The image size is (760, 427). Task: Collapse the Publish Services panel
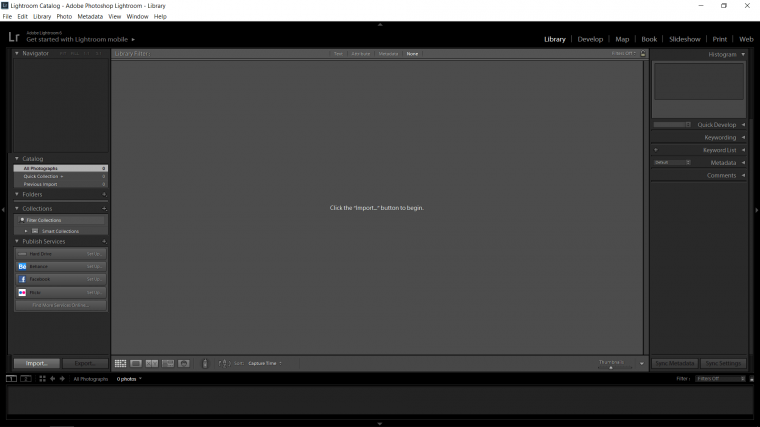click(x=16, y=241)
